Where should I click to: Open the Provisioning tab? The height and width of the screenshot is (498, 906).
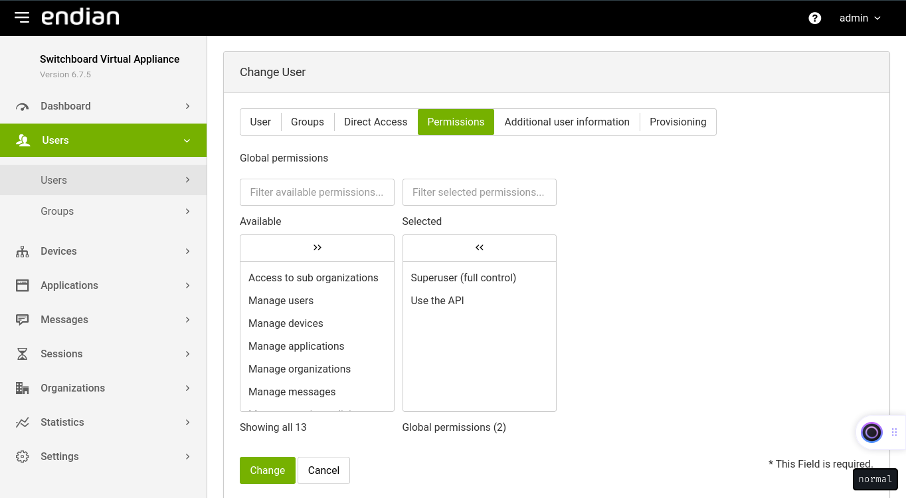pyautogui.click(x=677, y=122)
